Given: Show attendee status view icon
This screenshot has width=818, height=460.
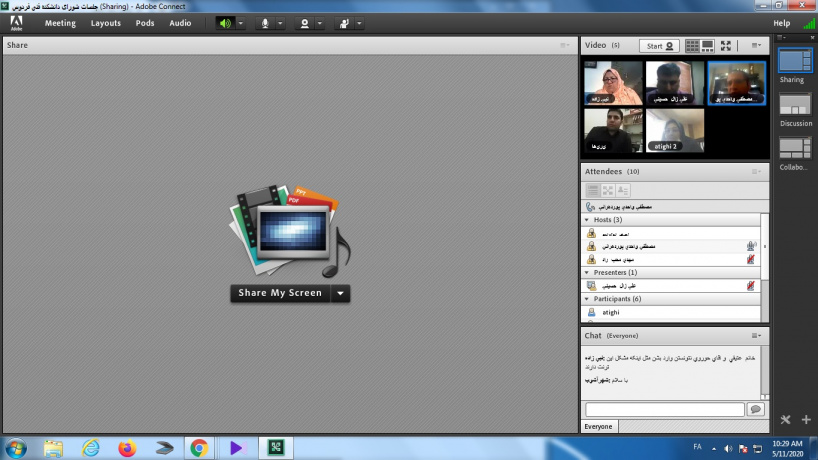Looking at the screenshot, I should (592, 189).
